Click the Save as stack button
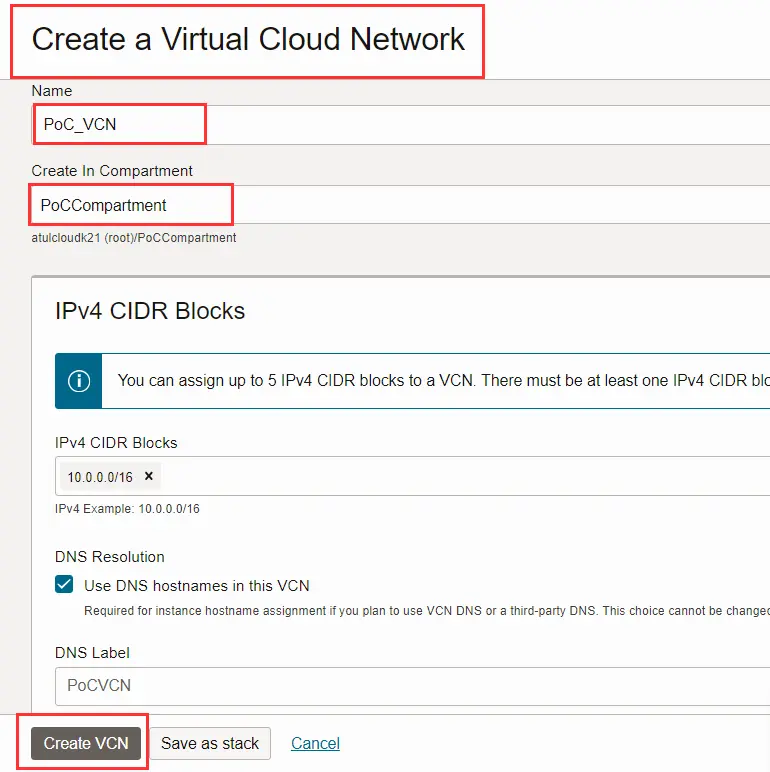Viewport: 770px width, 772px height. [x=210, y=743]
